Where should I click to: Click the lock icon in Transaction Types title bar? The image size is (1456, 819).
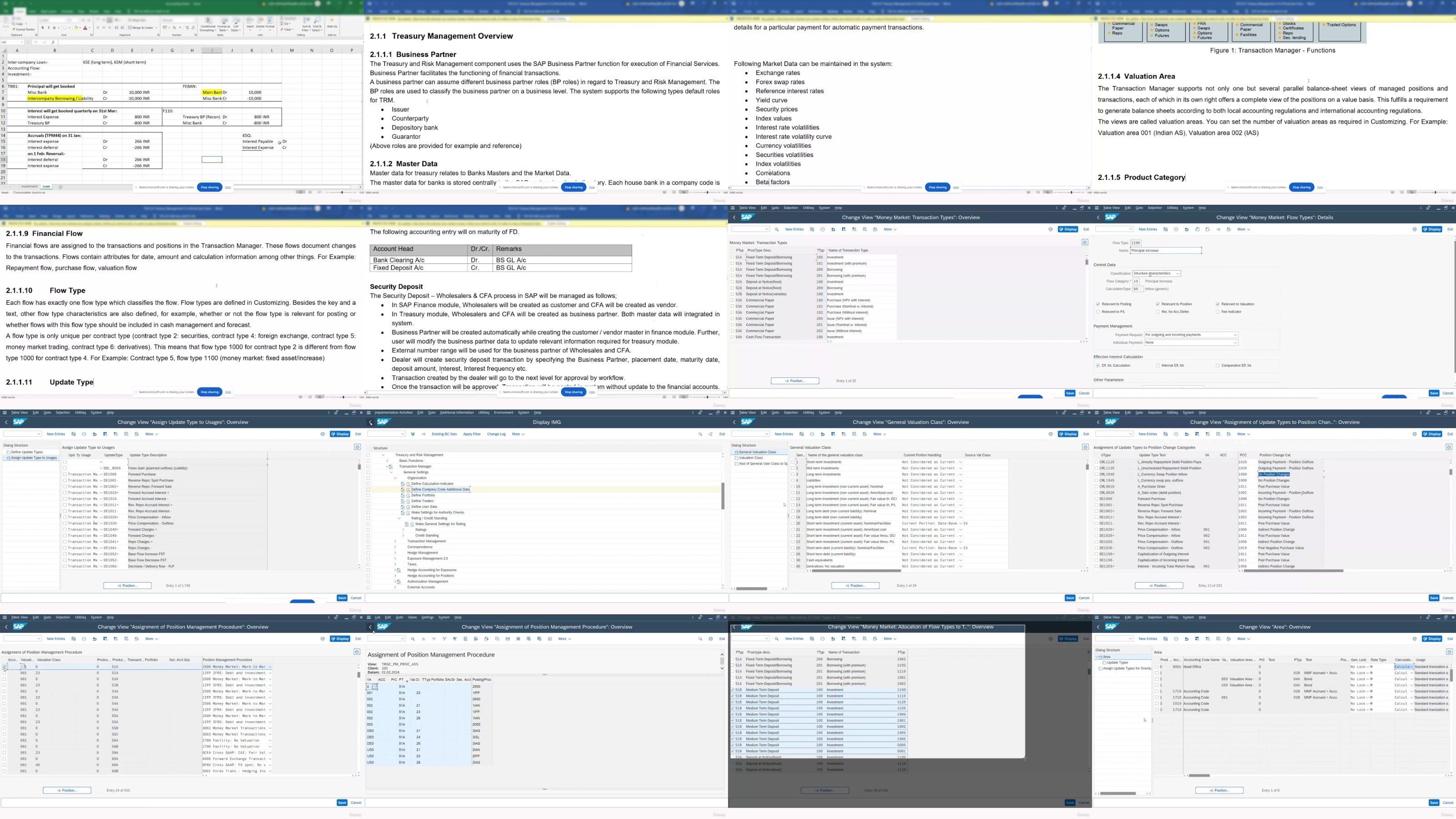(x=1064, y=208)
